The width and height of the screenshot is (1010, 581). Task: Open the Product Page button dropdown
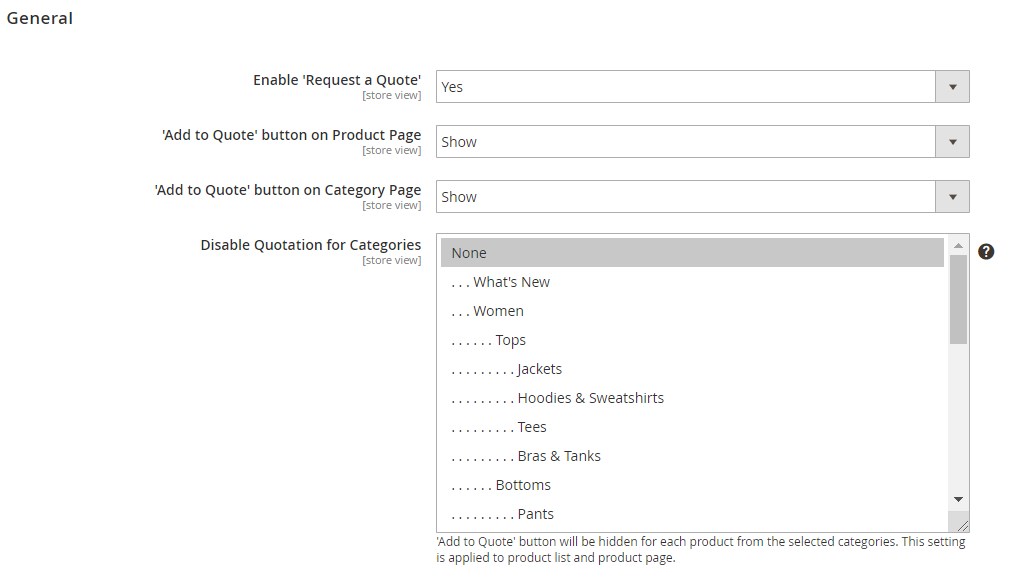click(702, 142)
